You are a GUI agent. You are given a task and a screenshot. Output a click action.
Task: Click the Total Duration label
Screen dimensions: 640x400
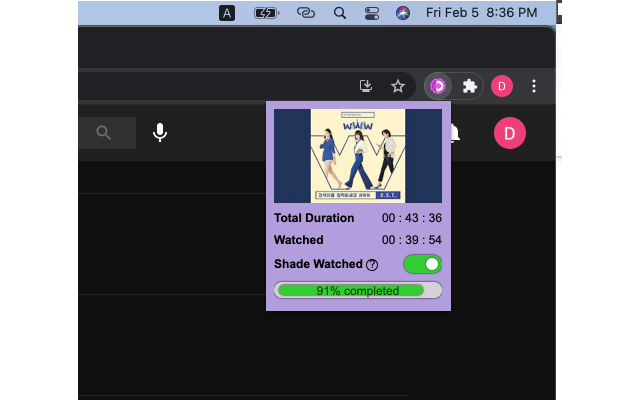(314, 218)
